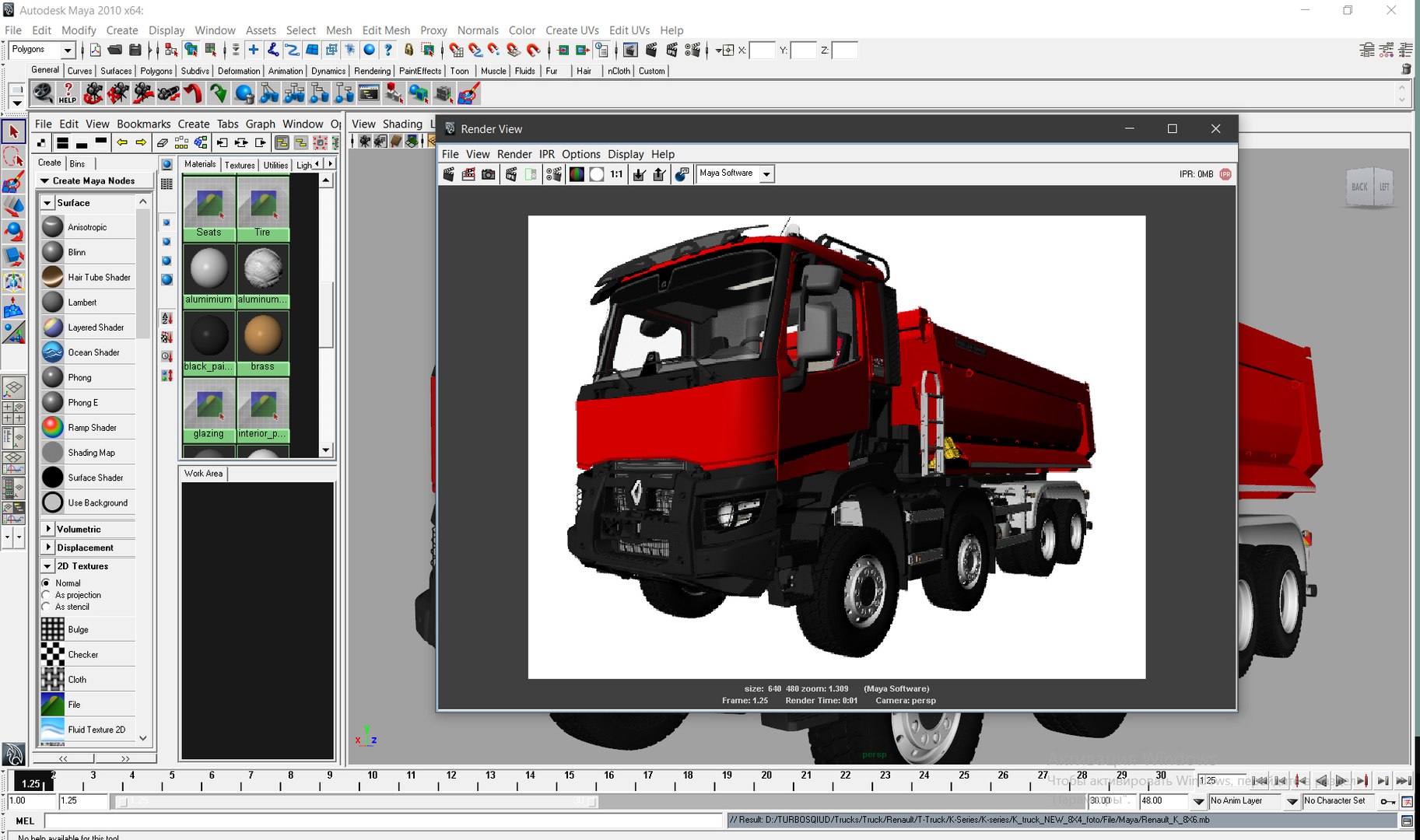Click the script editor window shelf icon
This screenshot has height=840, width=1420.
(369, 94)
